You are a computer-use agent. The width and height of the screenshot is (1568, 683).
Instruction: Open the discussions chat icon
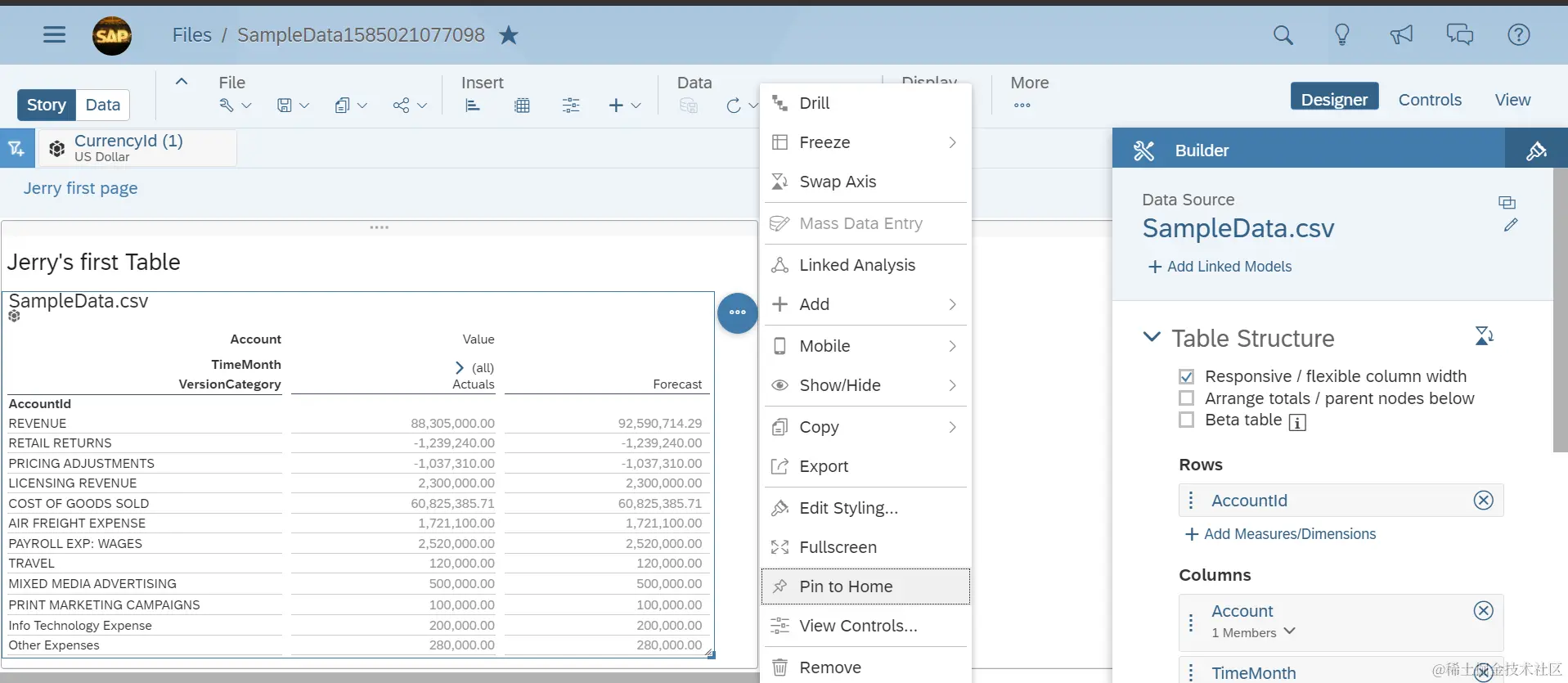coord(1459,34)
